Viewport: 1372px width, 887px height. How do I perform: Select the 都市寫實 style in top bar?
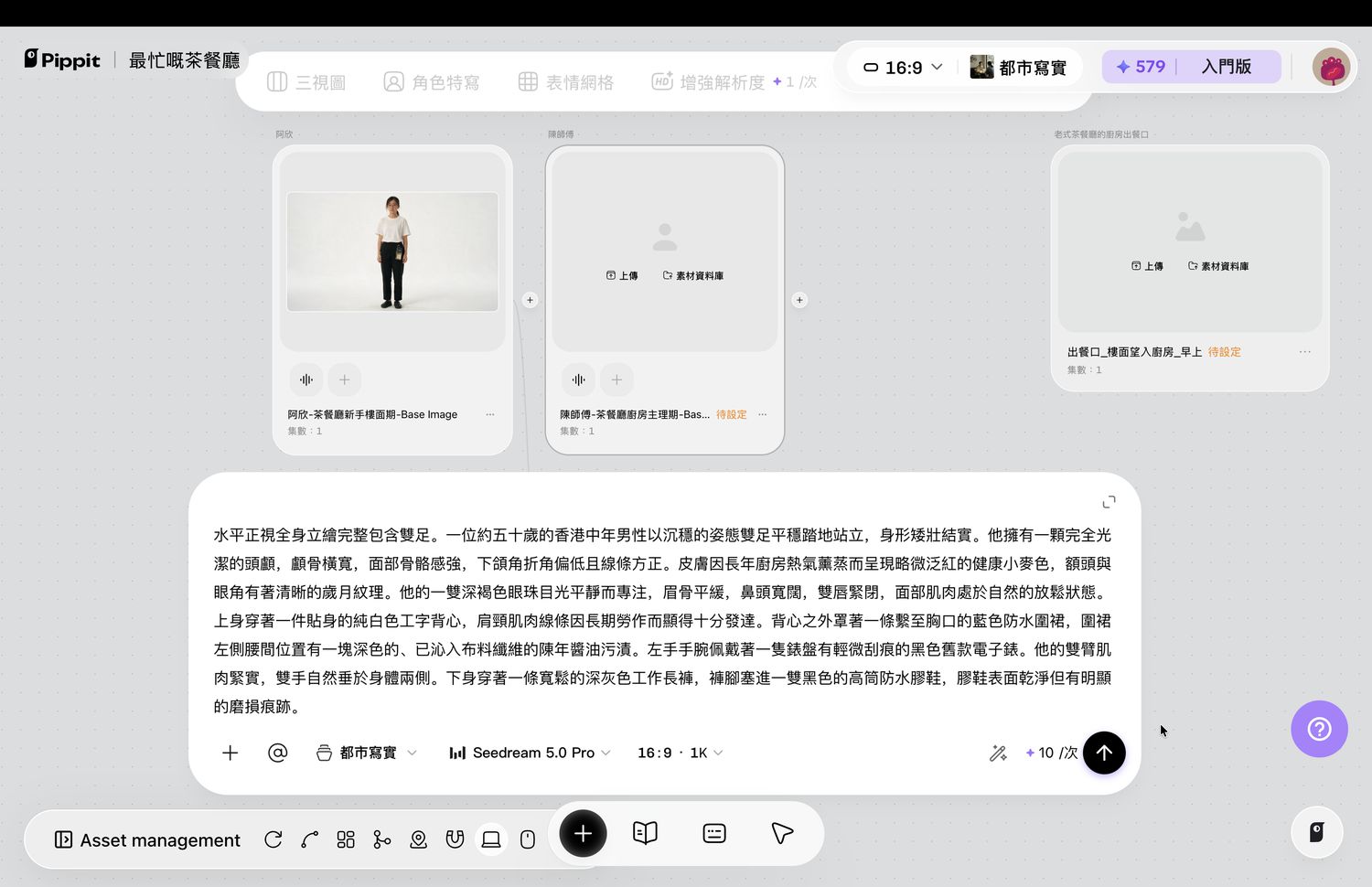[x=1018, y=67]
